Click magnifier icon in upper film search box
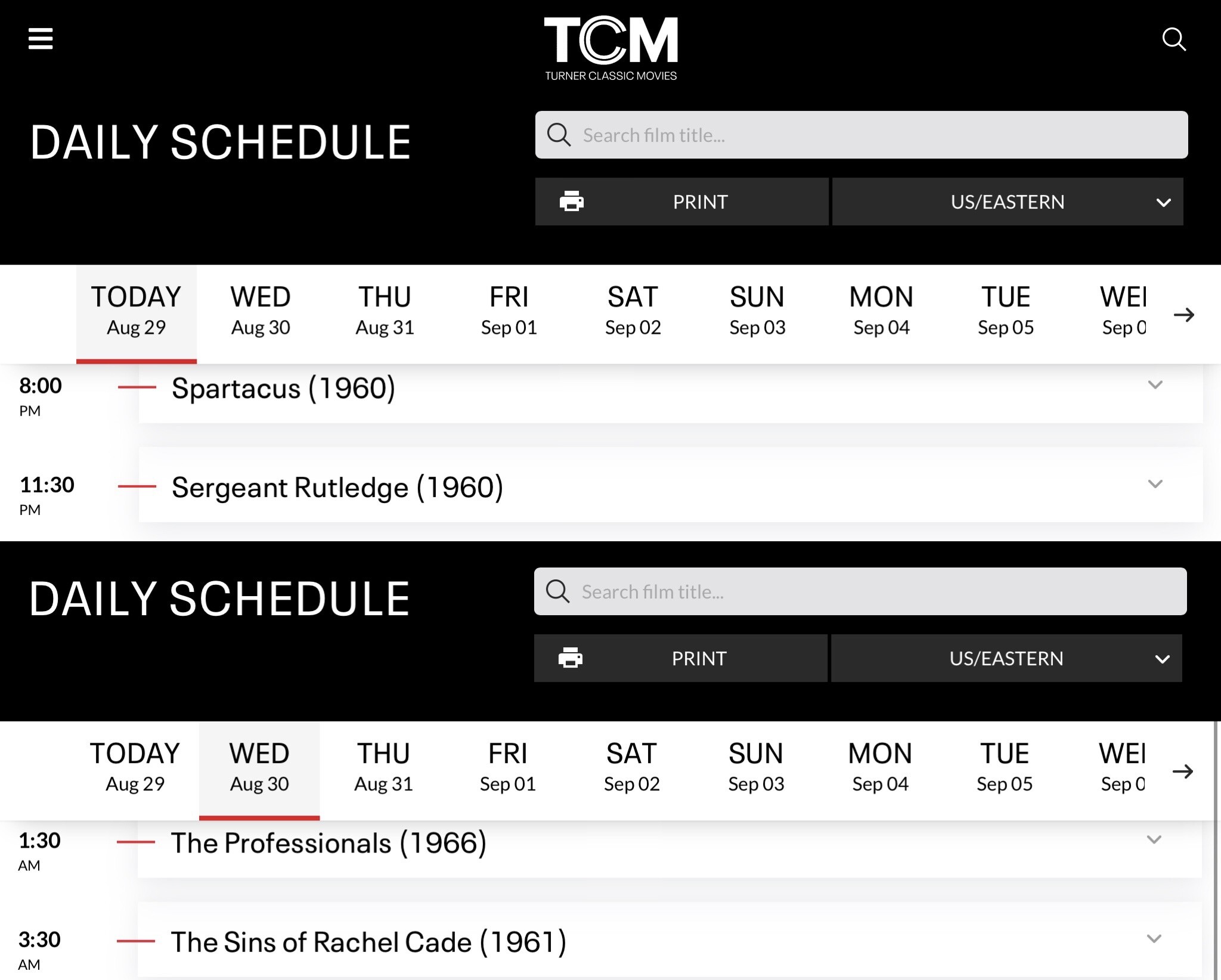Viewport: 1221px width, 980px height. pyautogui.click(x=559, y=135)
